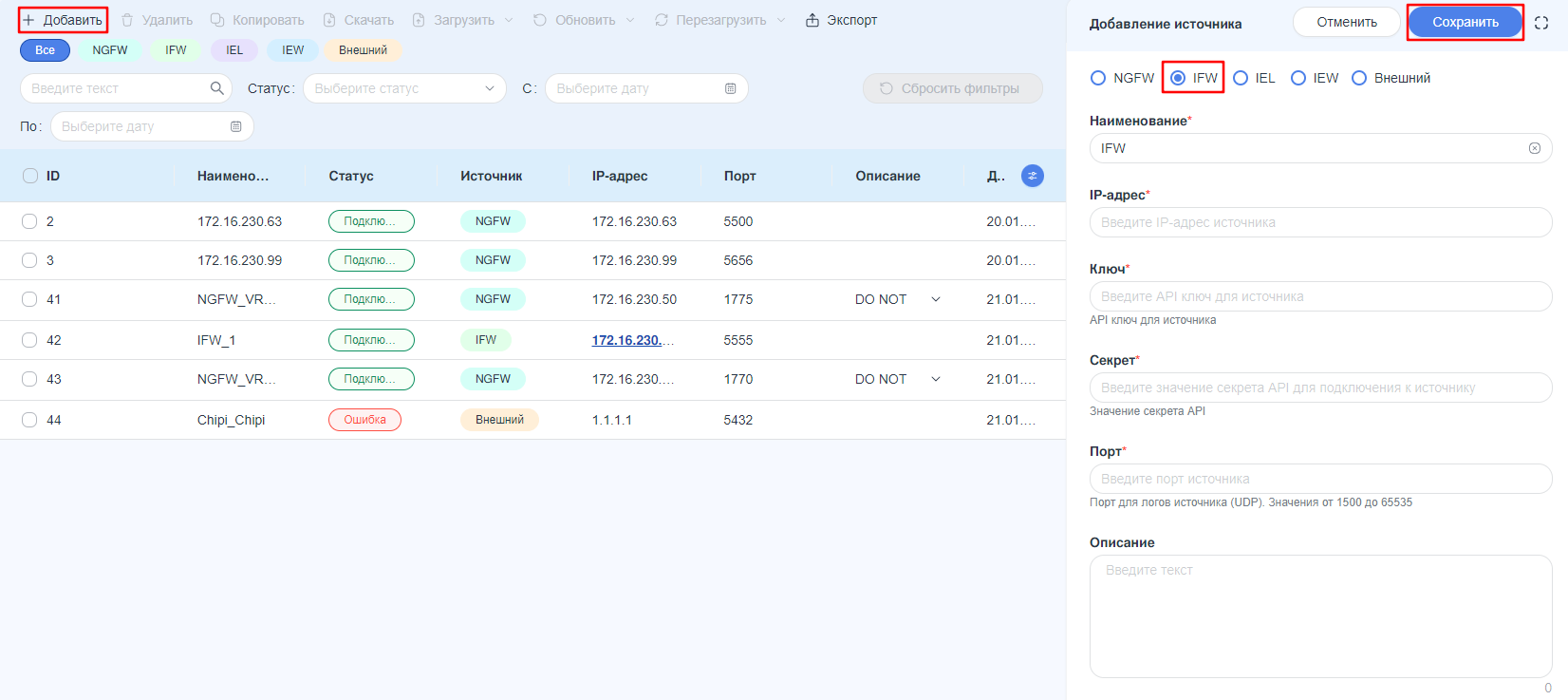Click port value 1775
Screen dimensions: 1568x700
737,299
